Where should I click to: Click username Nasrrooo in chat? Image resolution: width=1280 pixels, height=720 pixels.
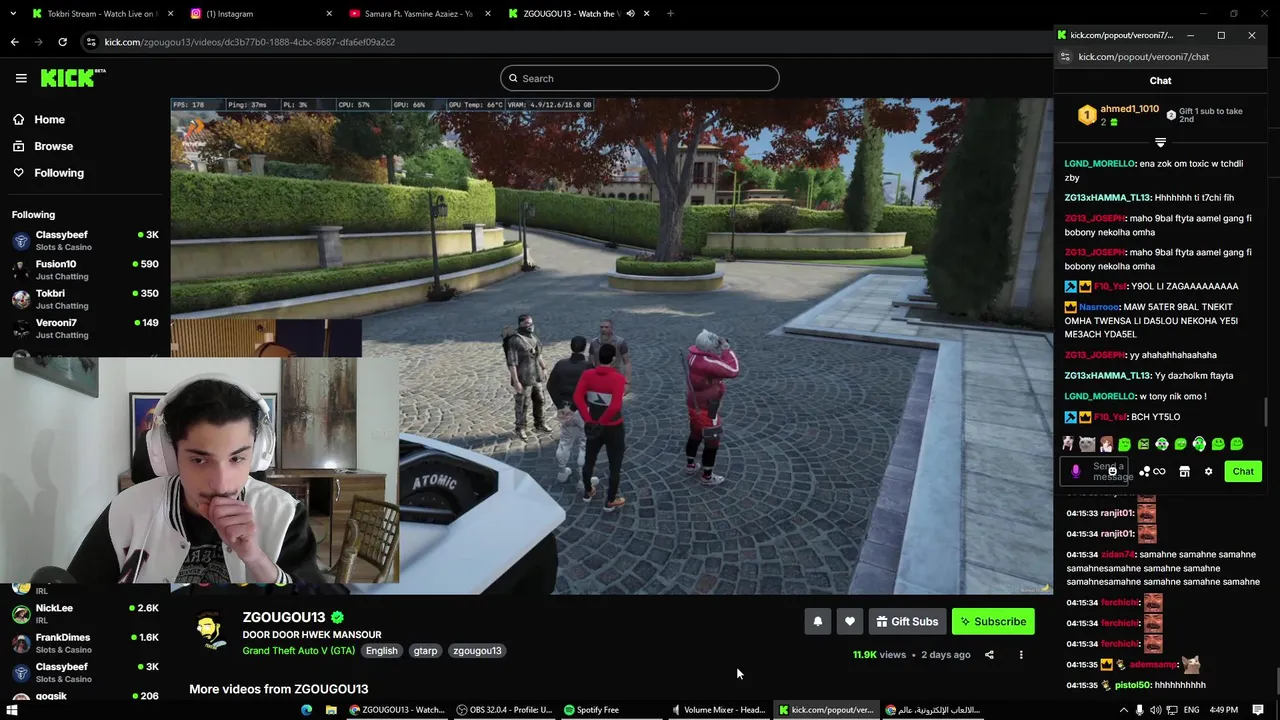click(x=1099, y=307)
